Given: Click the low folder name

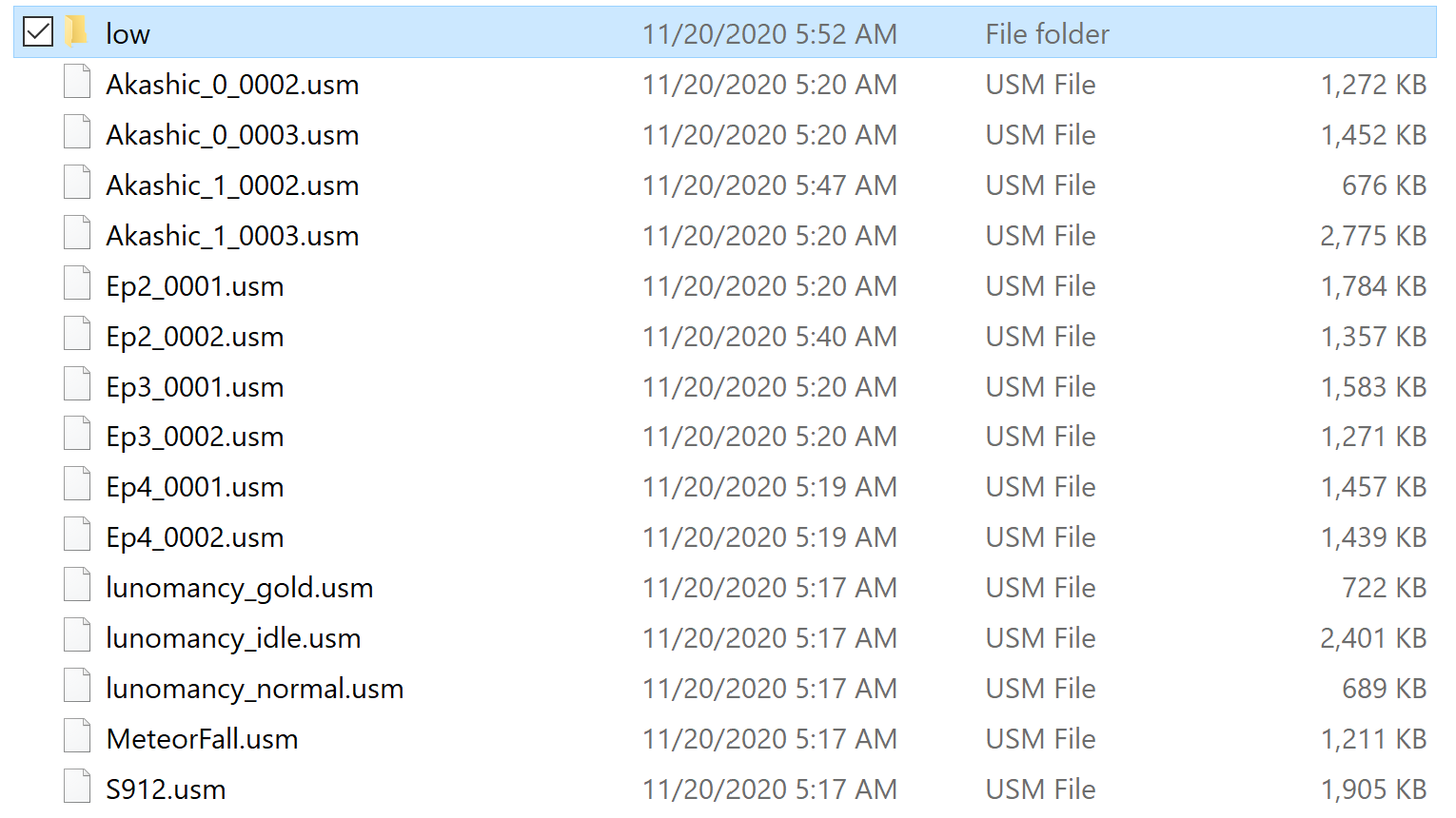Looking at the screenshot, I should 128,34.
